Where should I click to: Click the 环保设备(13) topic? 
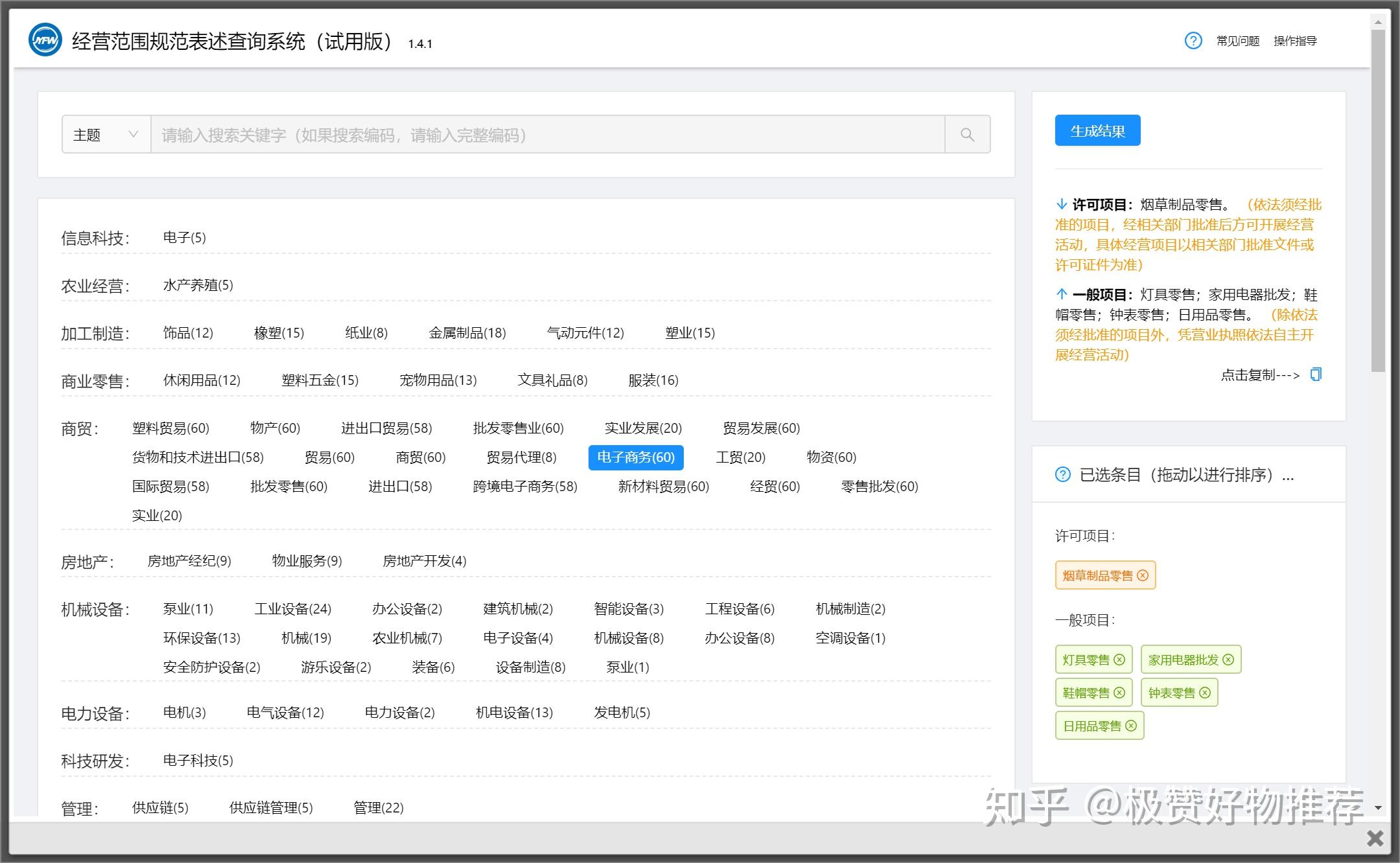click(x=202, y=638)
